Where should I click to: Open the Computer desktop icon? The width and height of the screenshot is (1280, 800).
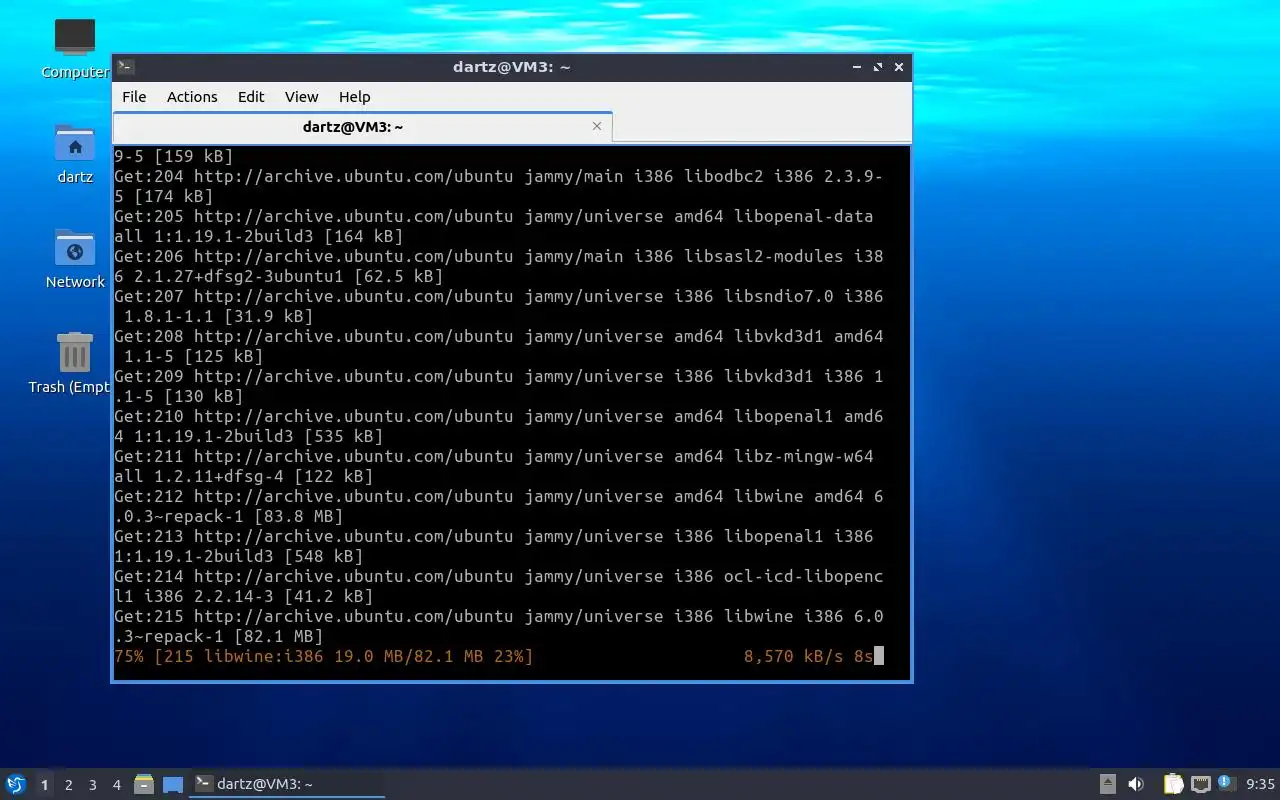point(75,49)
